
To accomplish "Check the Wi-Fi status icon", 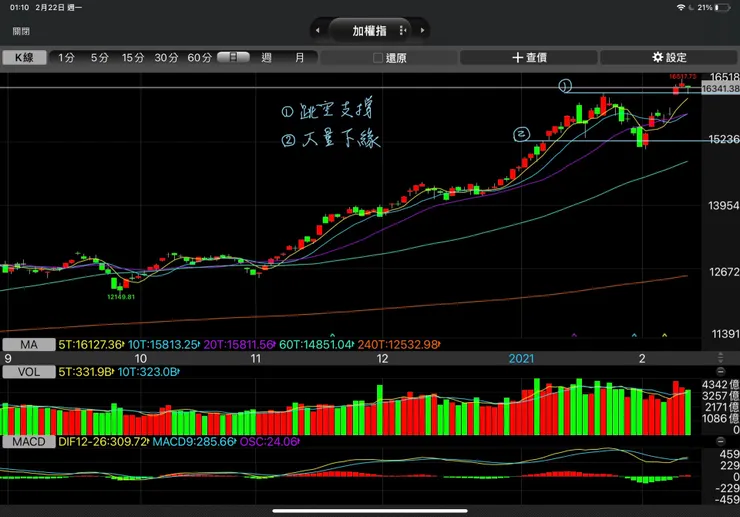I will (681, 8).
